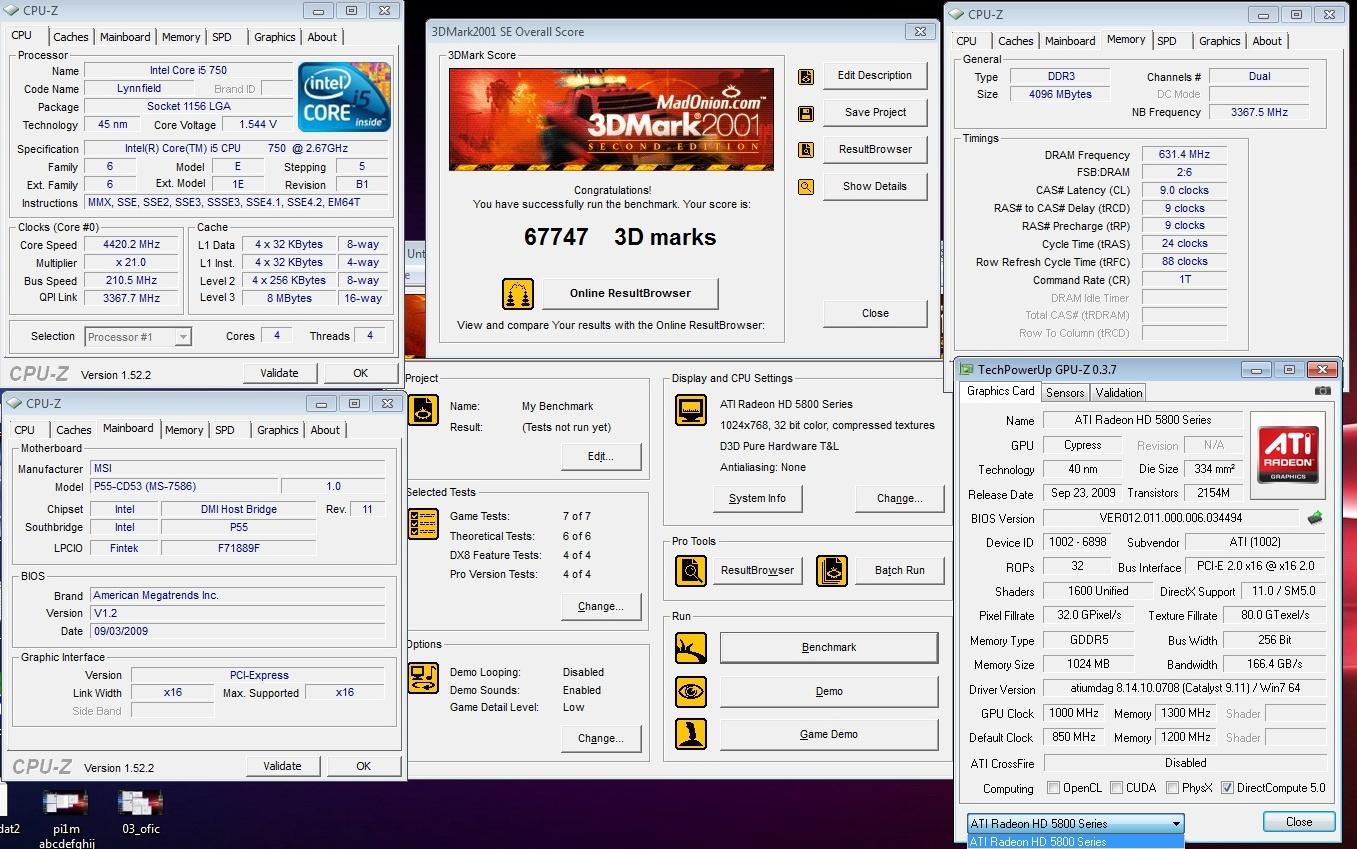Viewport: 1357px width, 849px height.
Task: Click the Show Details button
Action: 875,186
